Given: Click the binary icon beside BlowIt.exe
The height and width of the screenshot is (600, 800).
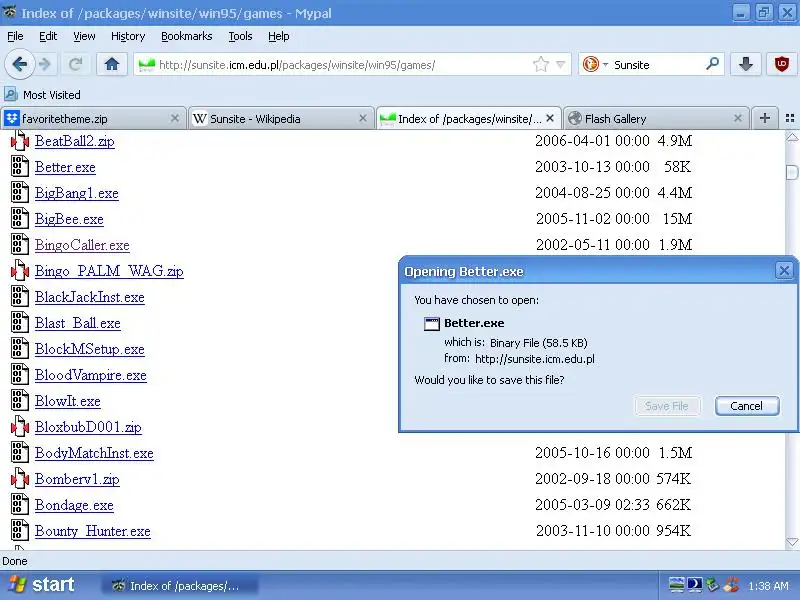Looking at the screenshot, I should (x=19, y=401).
